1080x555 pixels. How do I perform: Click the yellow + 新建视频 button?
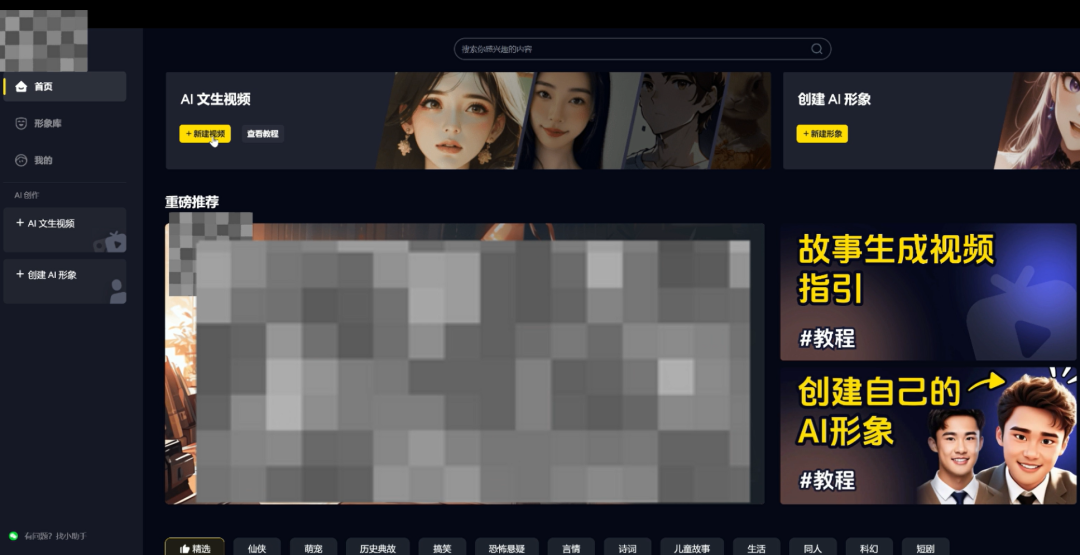pos(205,134)
